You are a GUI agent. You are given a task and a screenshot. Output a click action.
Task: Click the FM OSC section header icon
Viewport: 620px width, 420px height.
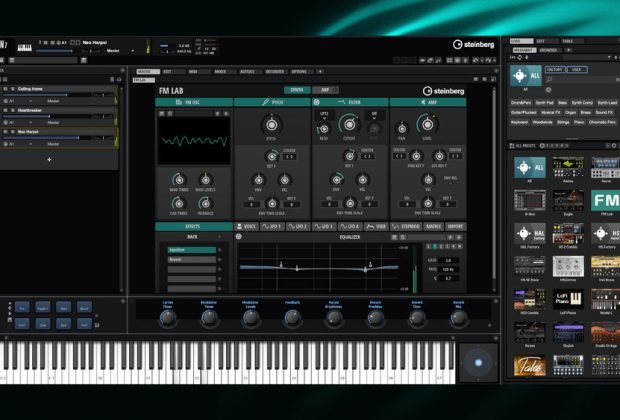[179, 102]
